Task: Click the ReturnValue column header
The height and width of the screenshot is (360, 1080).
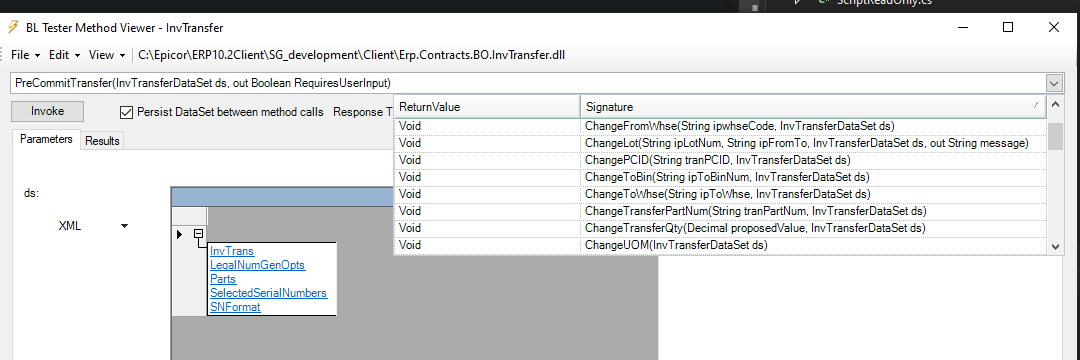Action: pyautogui.click(x=488, y=107)
